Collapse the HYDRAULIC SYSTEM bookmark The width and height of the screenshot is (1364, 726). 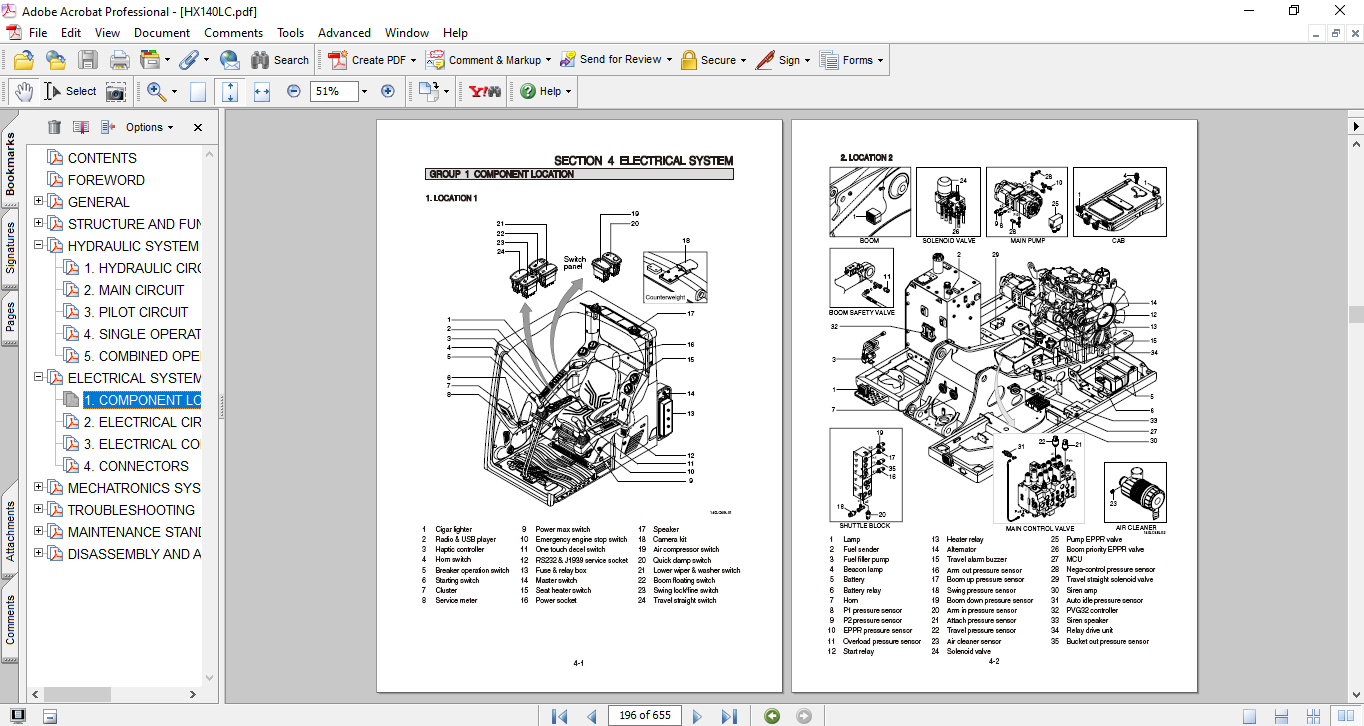[39, 246]
